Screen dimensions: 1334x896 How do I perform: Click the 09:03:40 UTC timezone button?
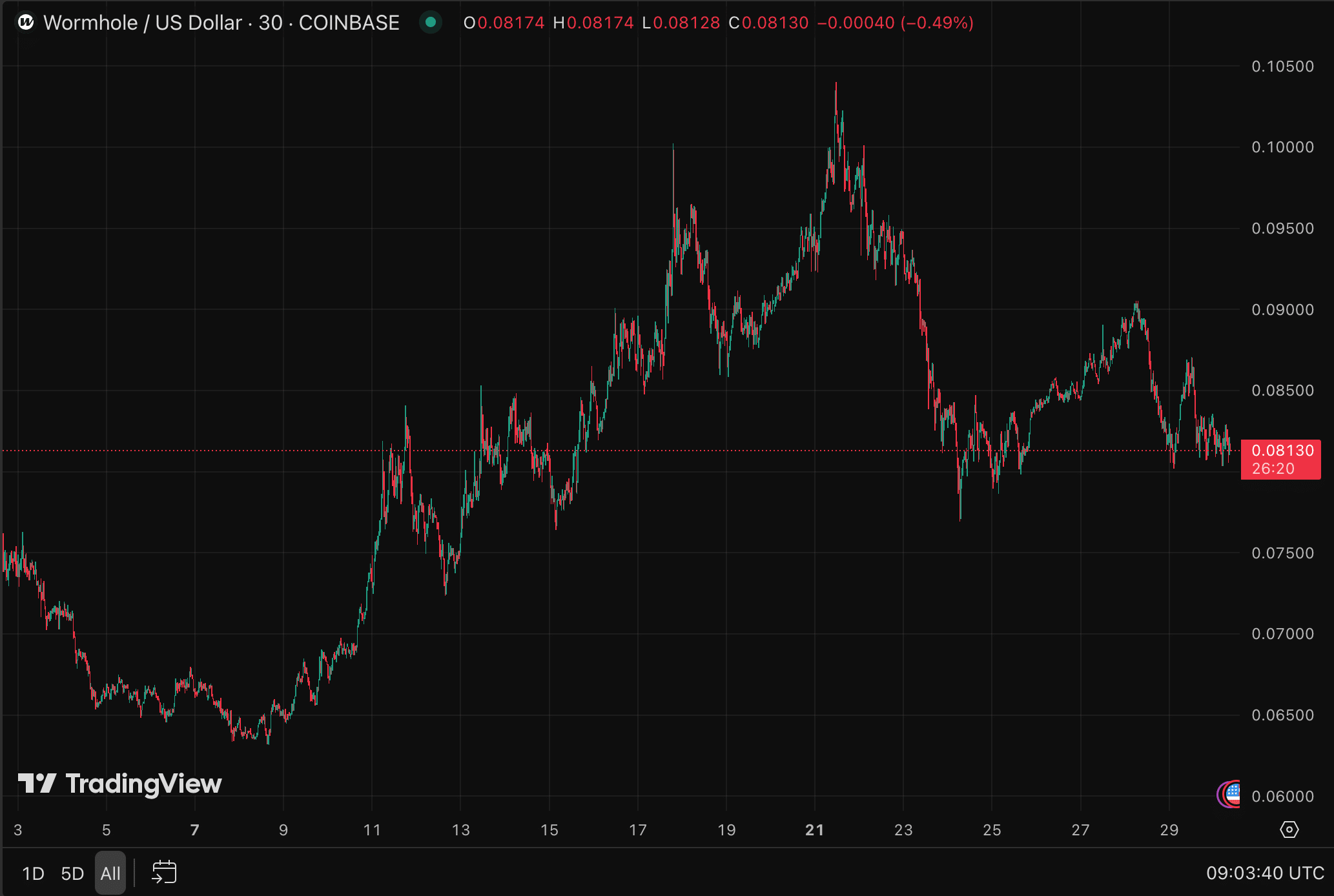[x=1265, y=873]
